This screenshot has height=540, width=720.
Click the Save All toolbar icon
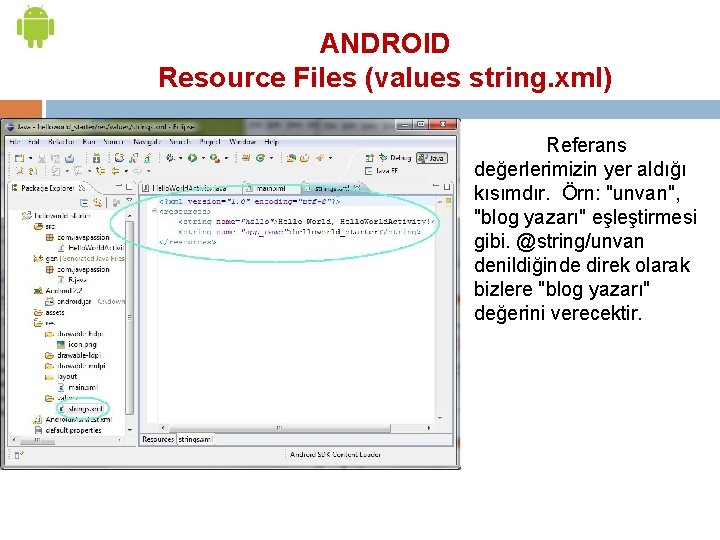(x=55, y=158)
